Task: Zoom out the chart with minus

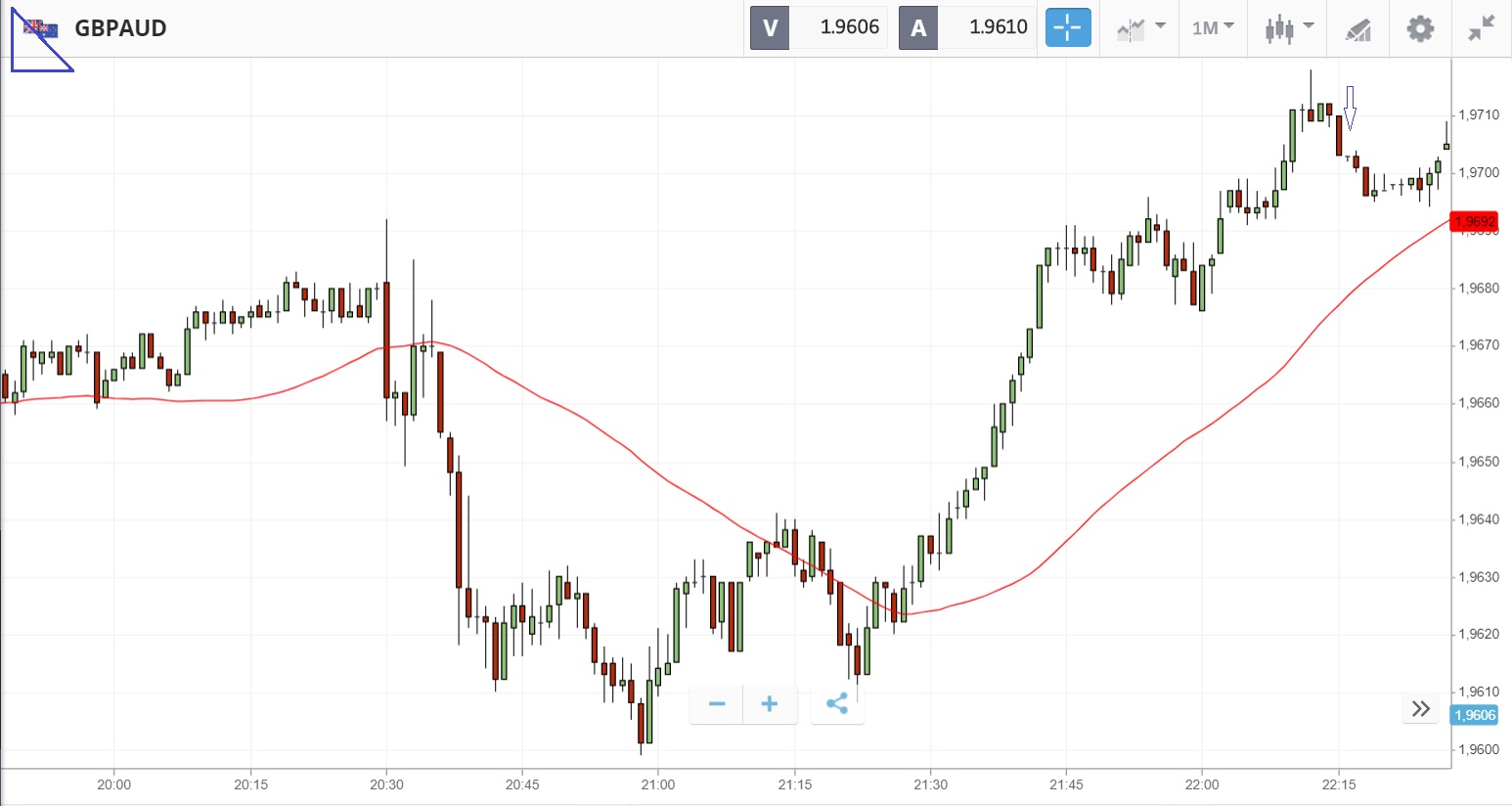Action: coord(717,704)
